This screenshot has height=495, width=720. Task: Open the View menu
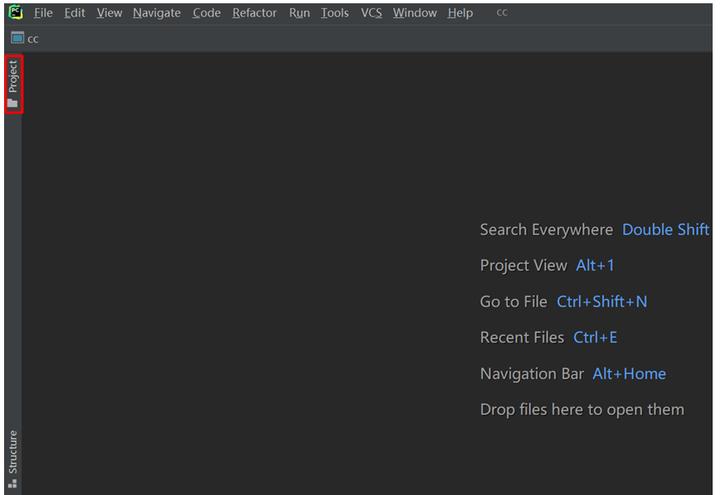click(109, 13)
